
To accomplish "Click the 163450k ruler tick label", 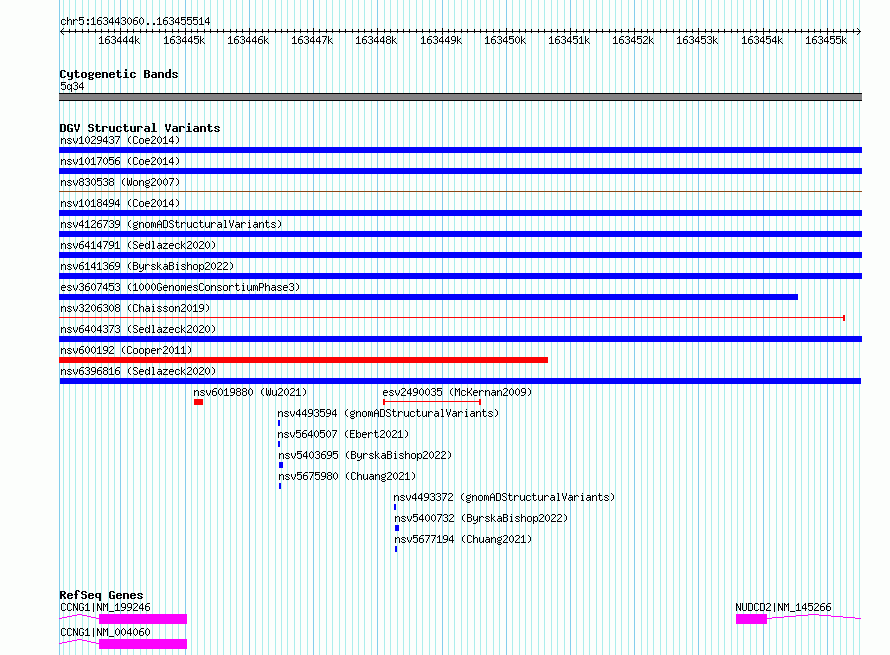I will 505,40.
